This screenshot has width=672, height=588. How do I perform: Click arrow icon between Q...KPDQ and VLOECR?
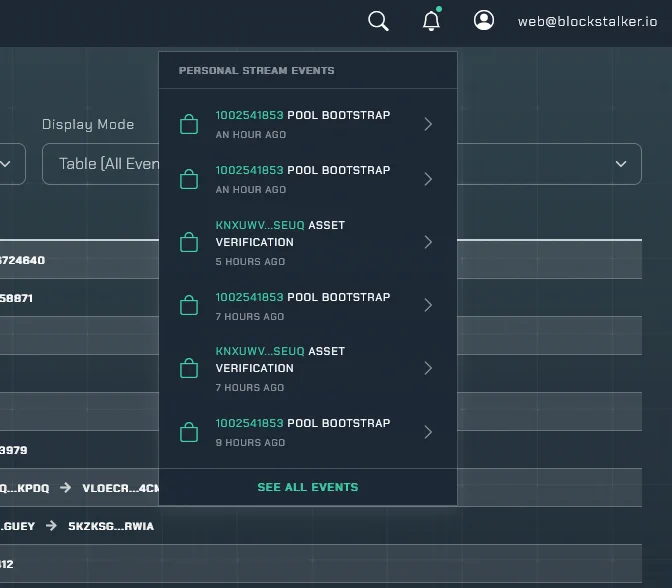pos(66,488)
